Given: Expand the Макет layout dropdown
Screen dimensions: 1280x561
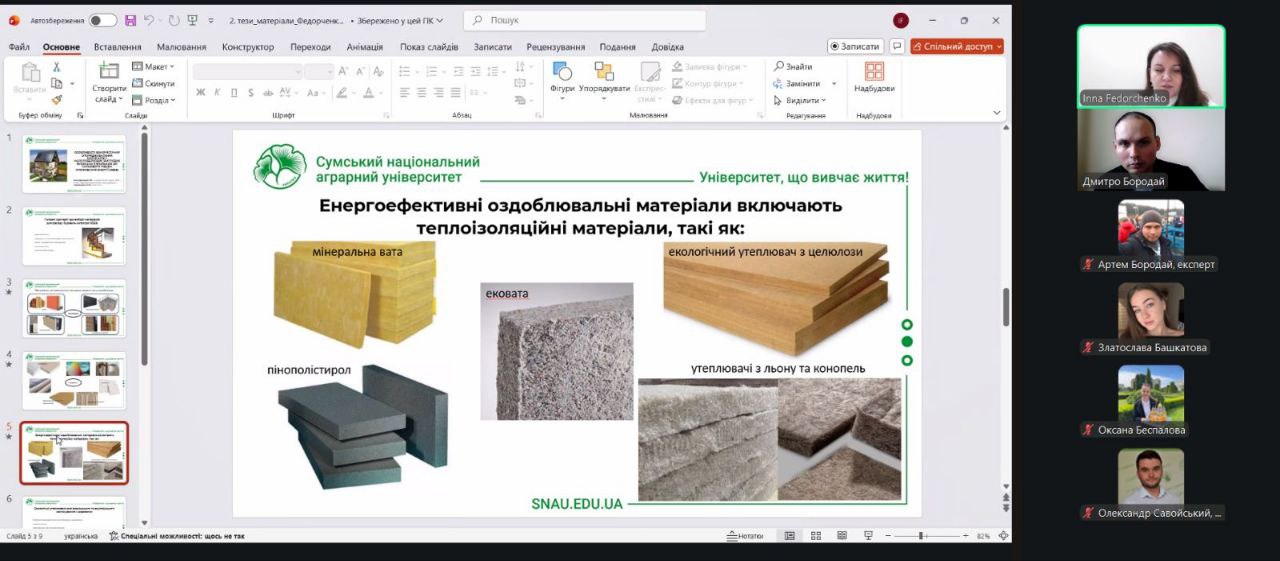Looking at the screenshot, I should 156,67.
